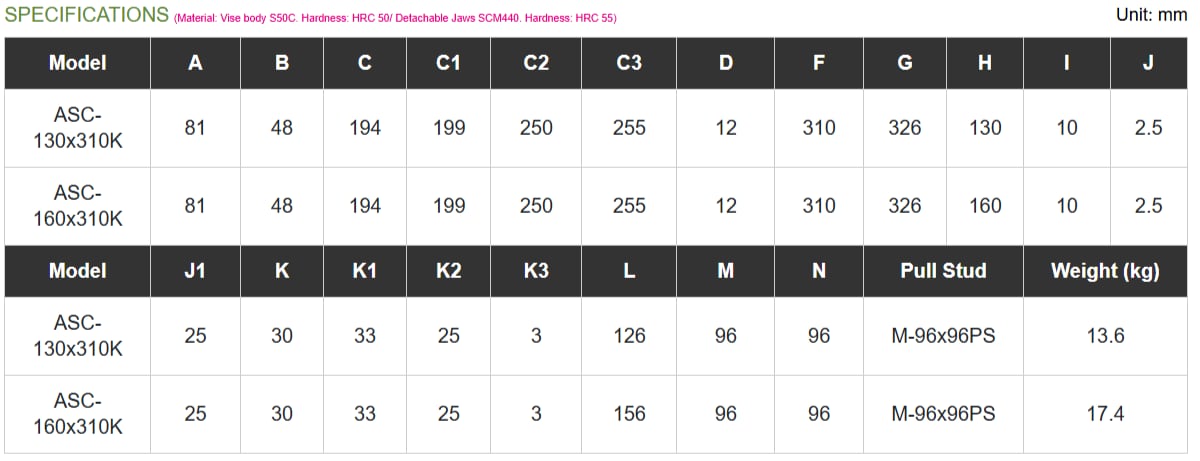1200x461 pixels.
Task: Select the J1 column header
Action: (195, 271)
